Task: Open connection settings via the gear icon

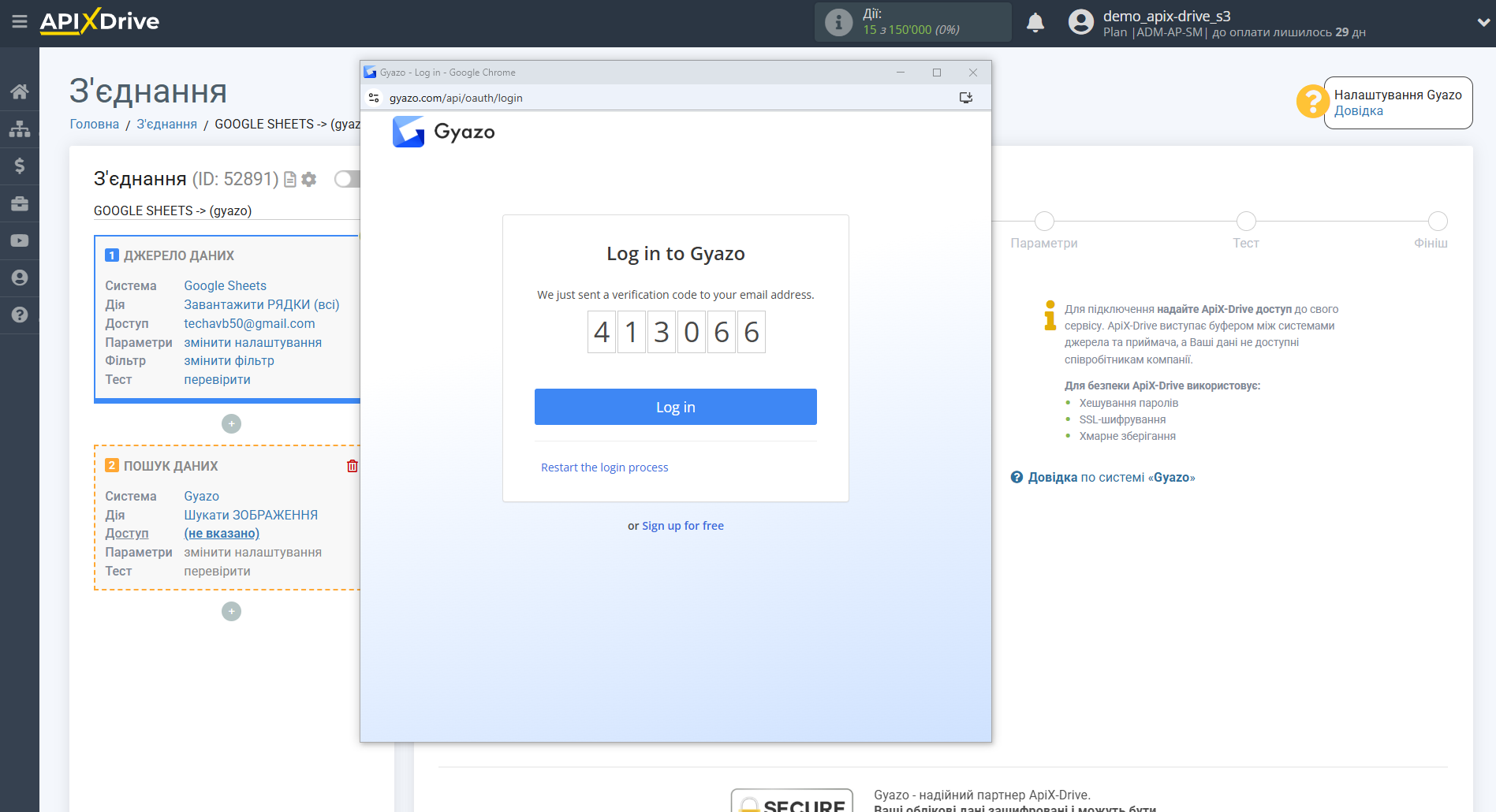Action: coord(308,180)
